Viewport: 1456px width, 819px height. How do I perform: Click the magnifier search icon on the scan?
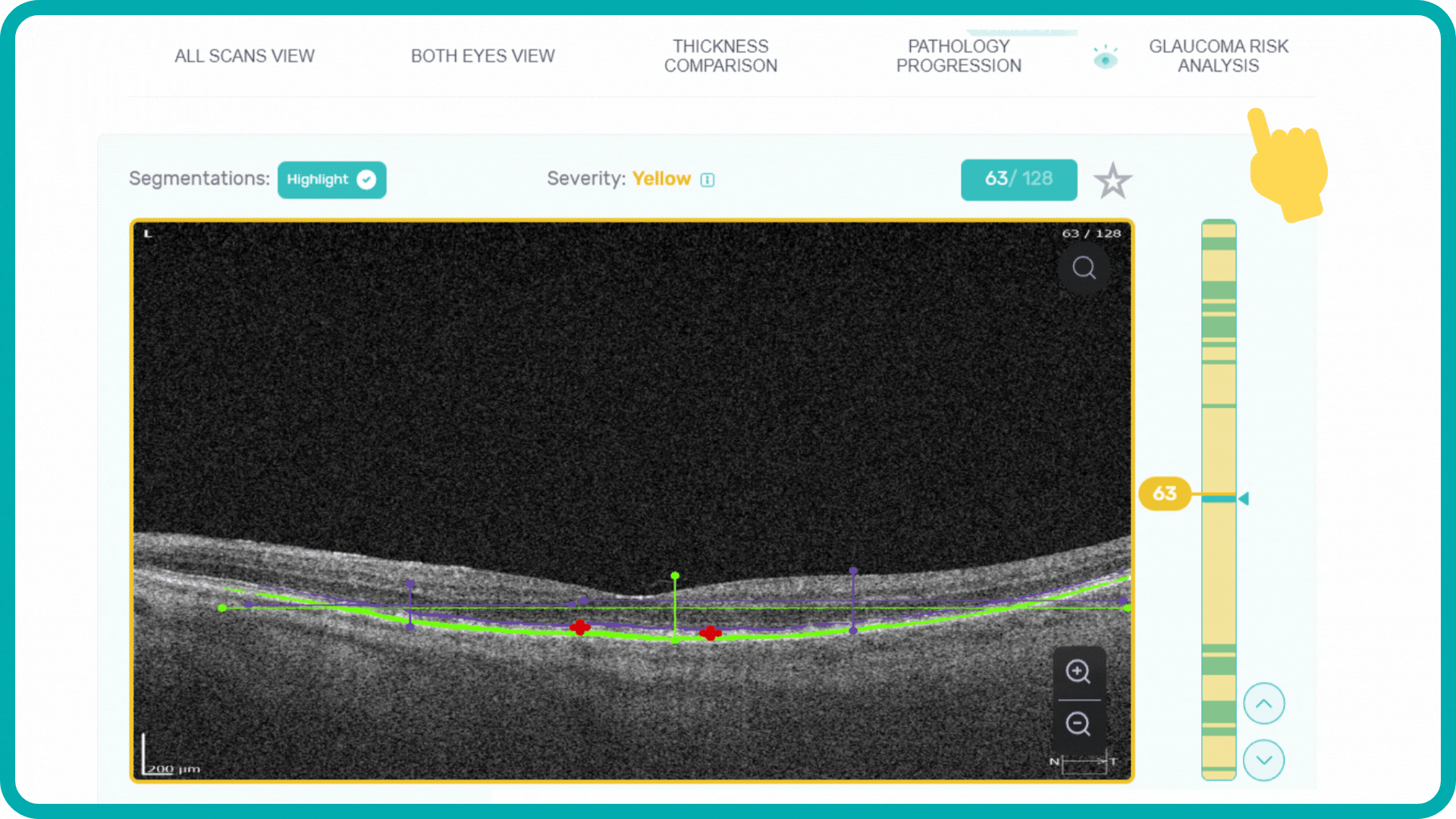1084,268
